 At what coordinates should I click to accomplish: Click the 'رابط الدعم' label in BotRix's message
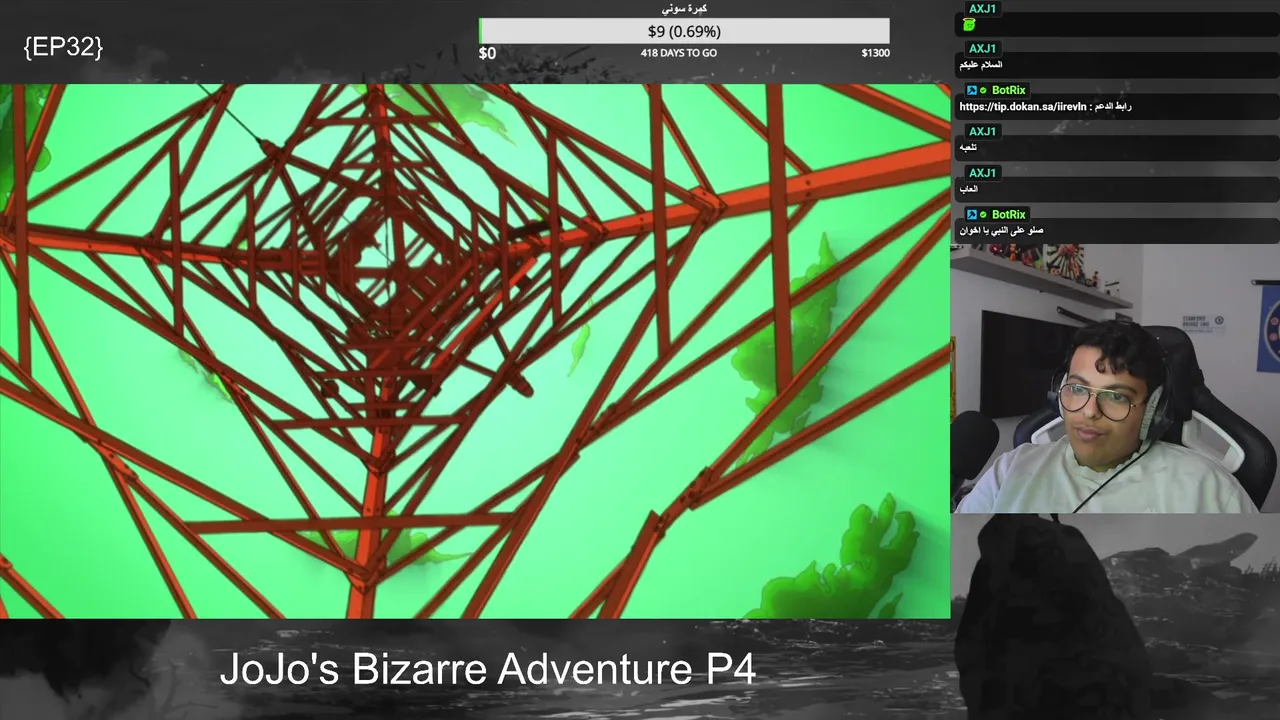[x=1111, y=106]
